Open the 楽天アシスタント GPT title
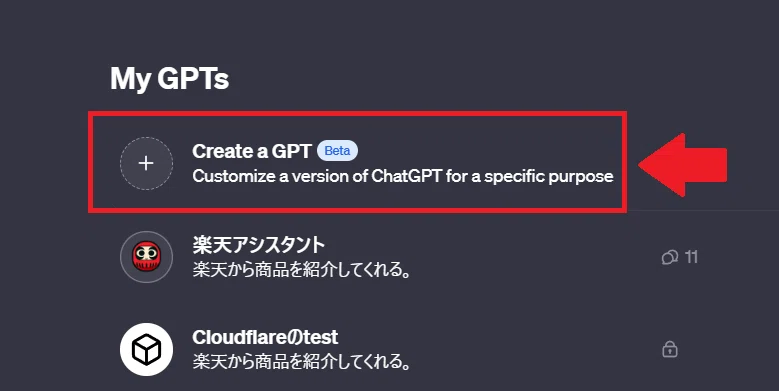Image resolution: width=779 pixels, height=391 pixels. point(258,244)
